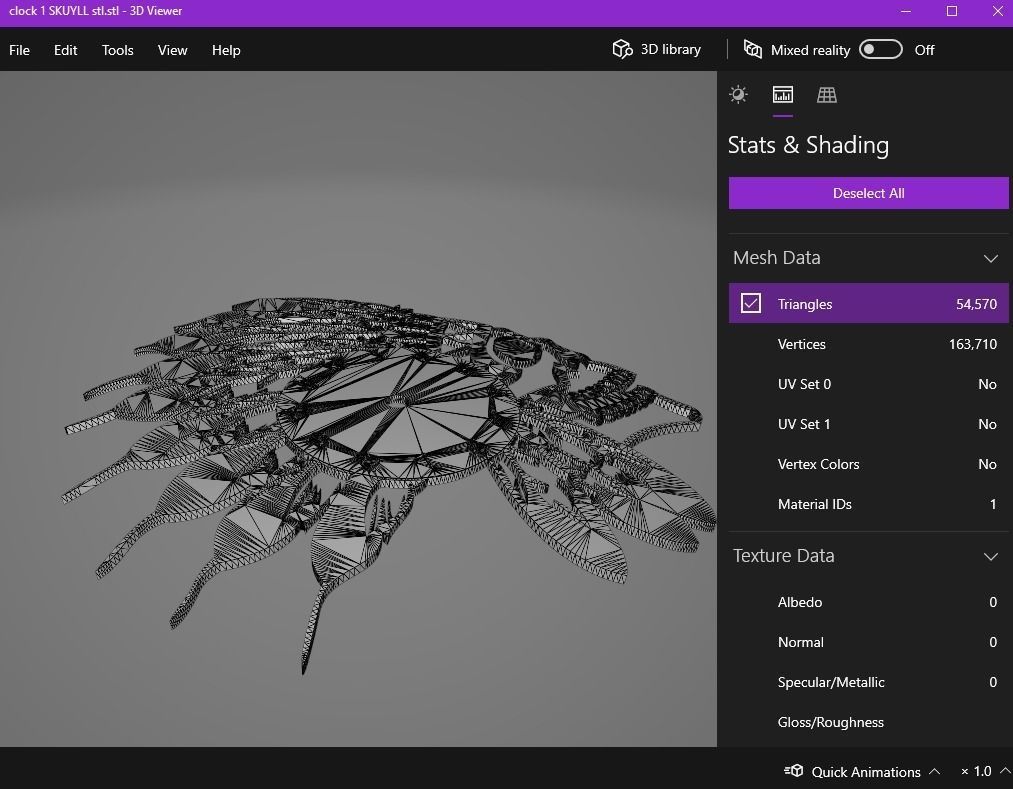Open the View menu

click(x=172, y=50)
